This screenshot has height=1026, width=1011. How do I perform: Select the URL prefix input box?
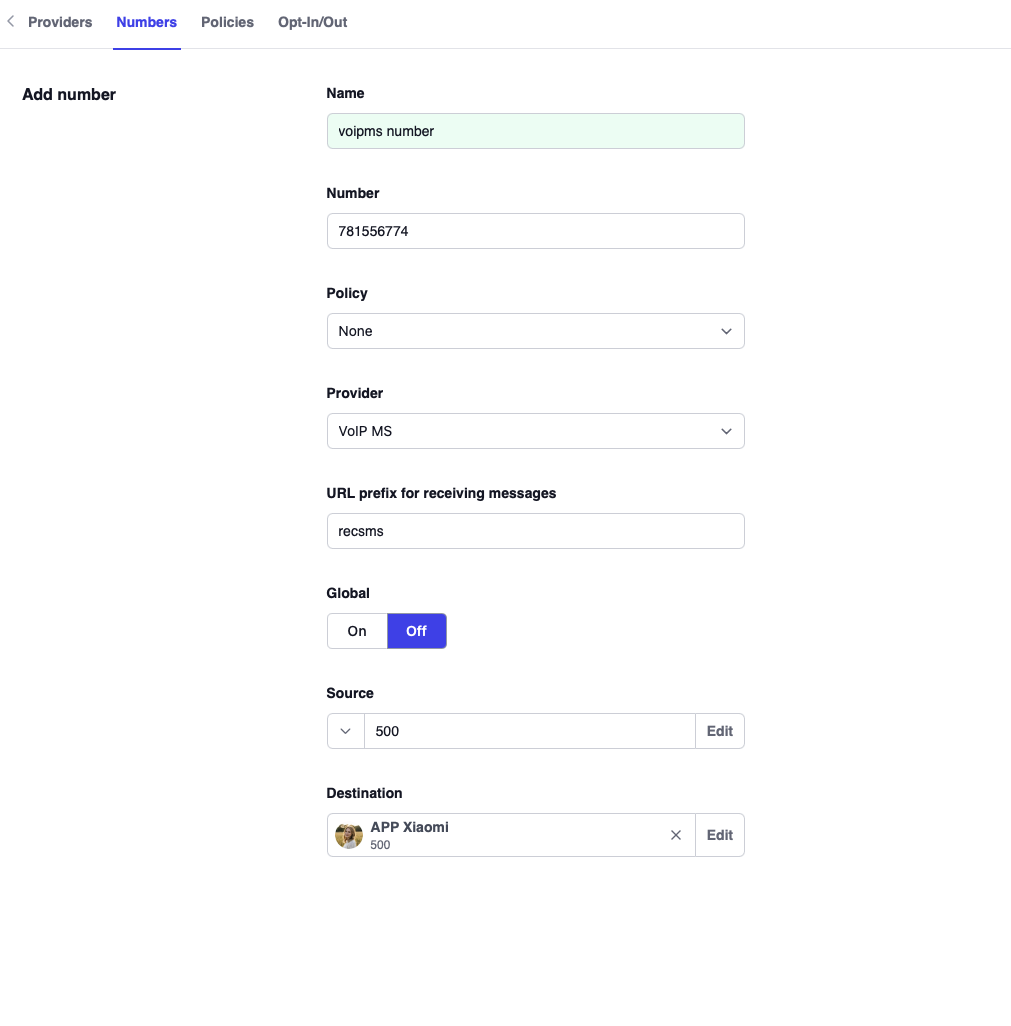535,531
